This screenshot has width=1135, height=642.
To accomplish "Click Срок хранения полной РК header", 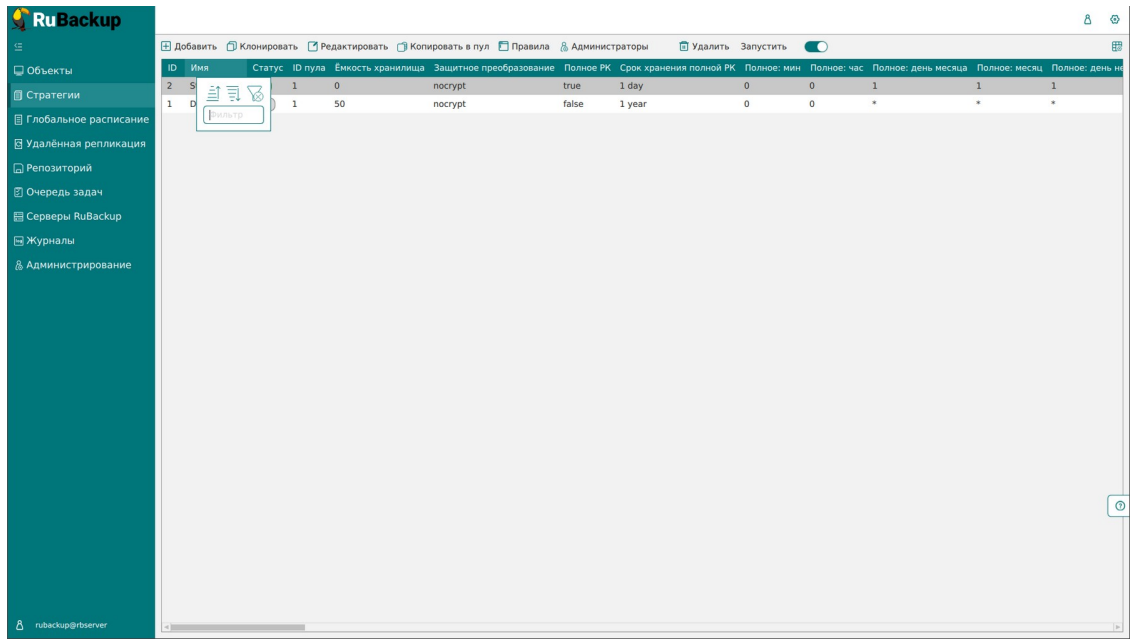I will point(678,68).
